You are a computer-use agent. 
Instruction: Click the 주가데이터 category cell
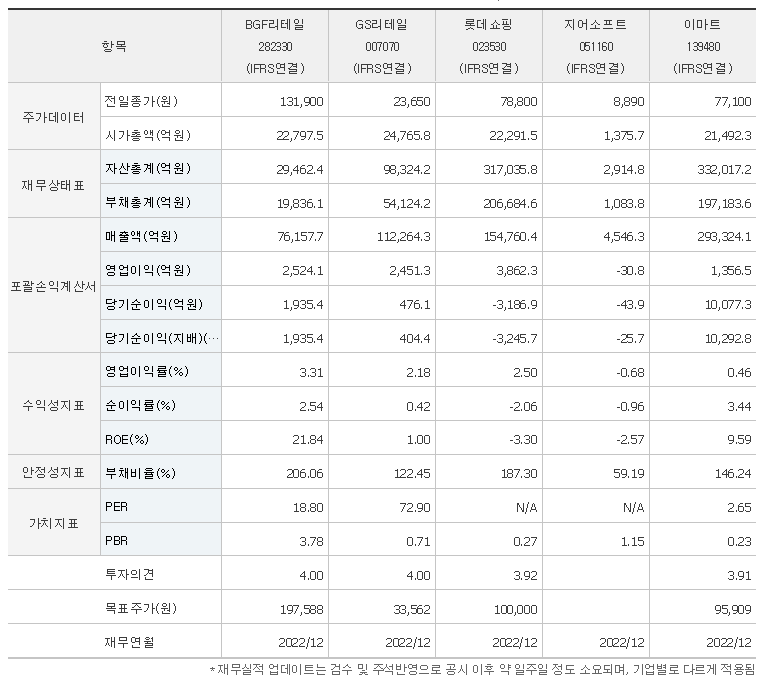[x=53, y=117]
